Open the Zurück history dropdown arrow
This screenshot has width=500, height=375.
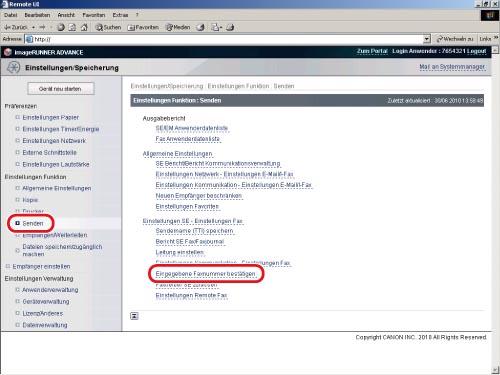tap(33, 27)
